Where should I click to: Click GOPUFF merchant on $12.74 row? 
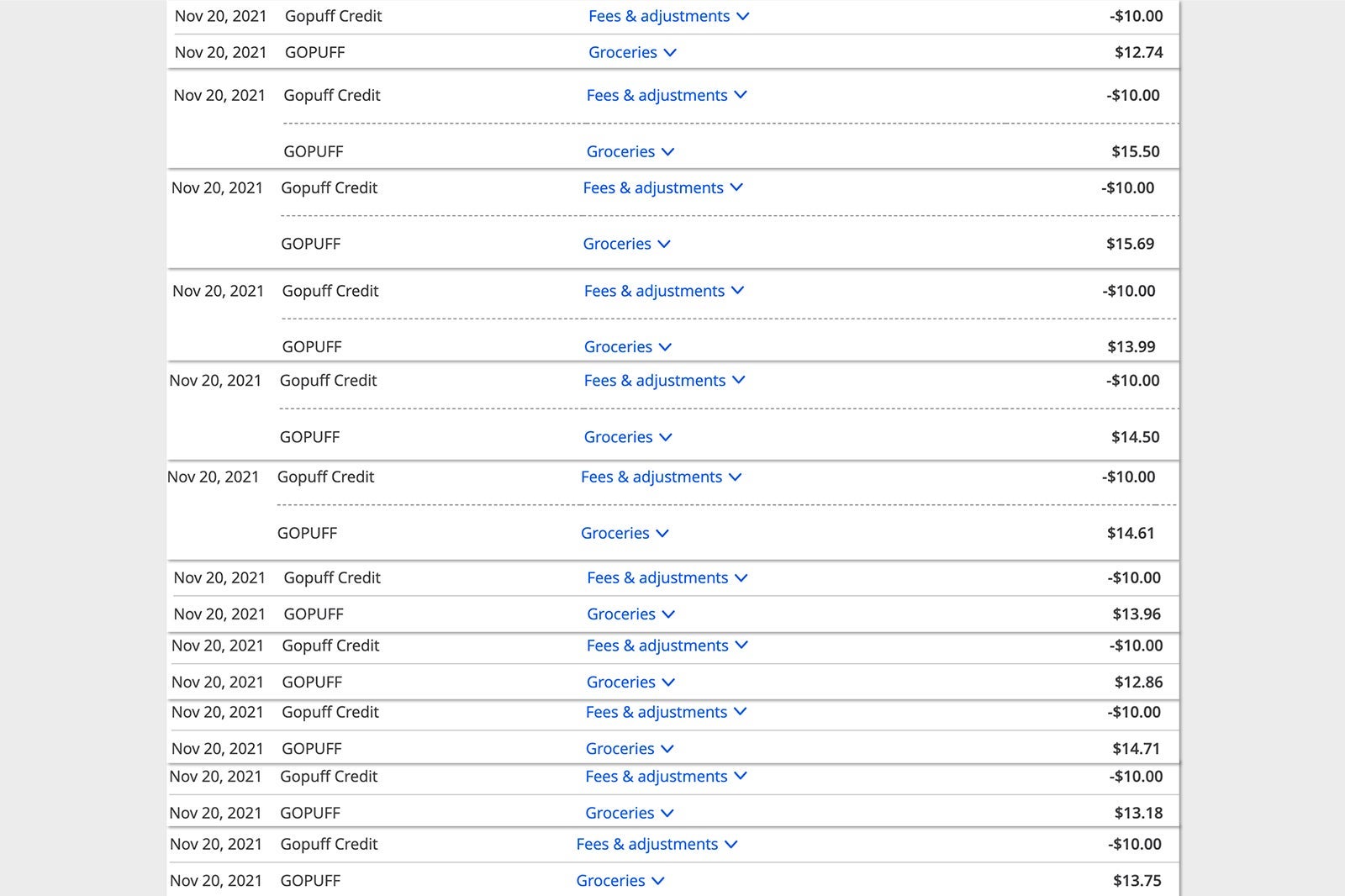point(315,52)
